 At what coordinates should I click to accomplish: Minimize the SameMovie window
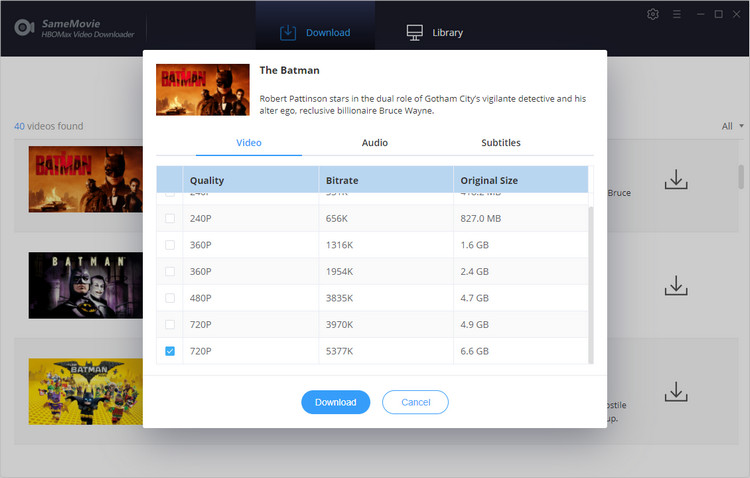point(701,14)
